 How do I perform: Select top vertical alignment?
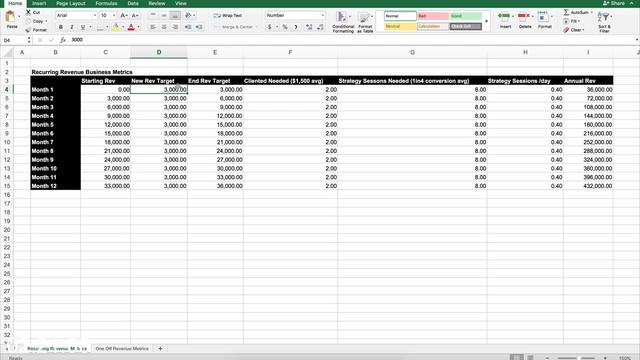(x=153, y=16)
